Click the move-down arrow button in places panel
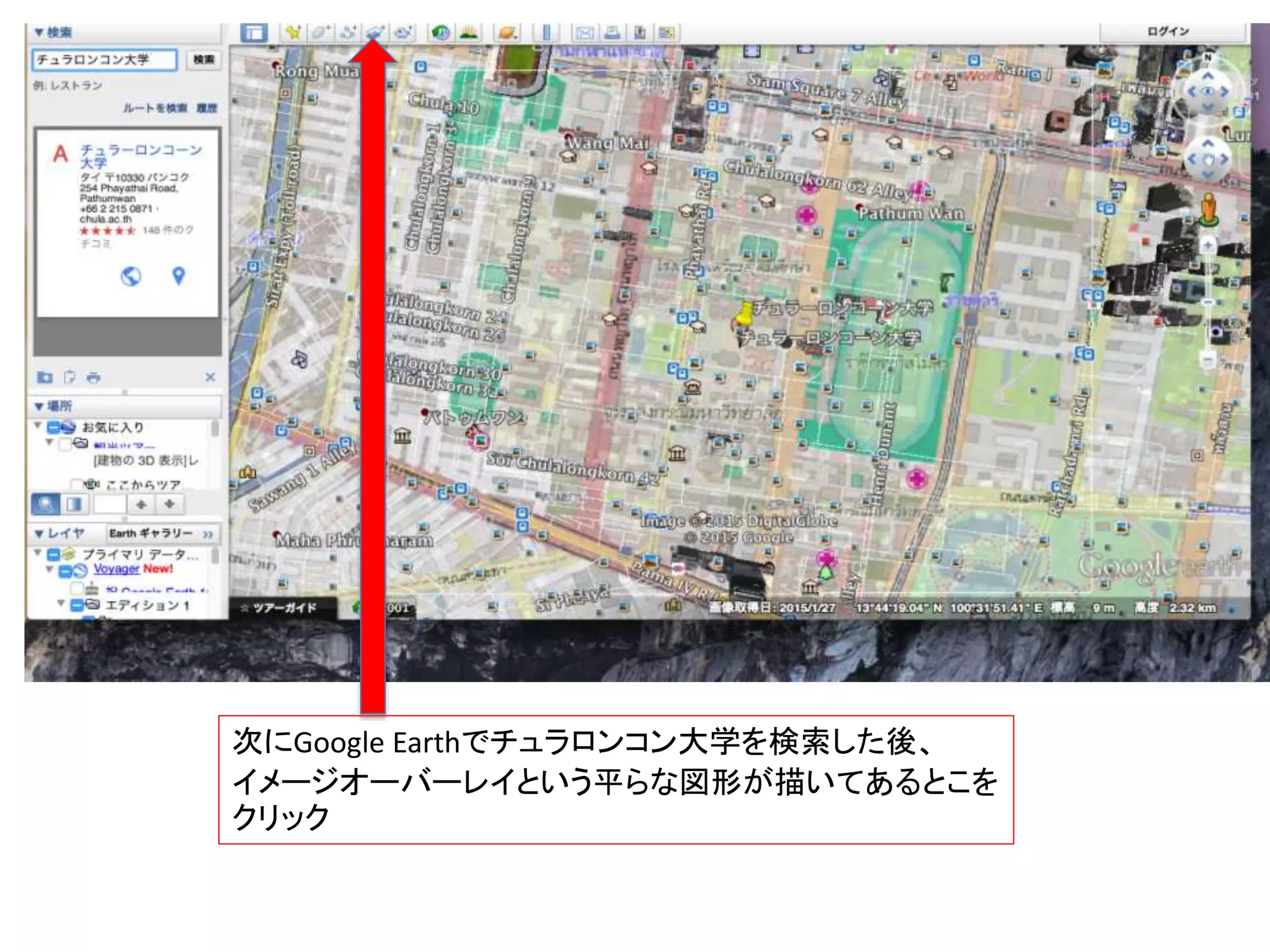This screenshot has height=952, width=1270. click(x=169, y=505)
